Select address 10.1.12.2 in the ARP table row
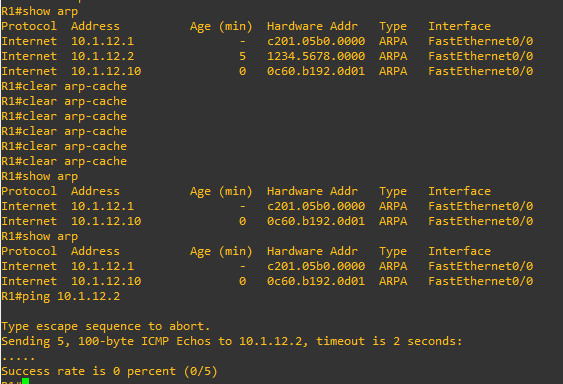The height and width of the screenshot is (384, 563). click(x=102, y=56)
